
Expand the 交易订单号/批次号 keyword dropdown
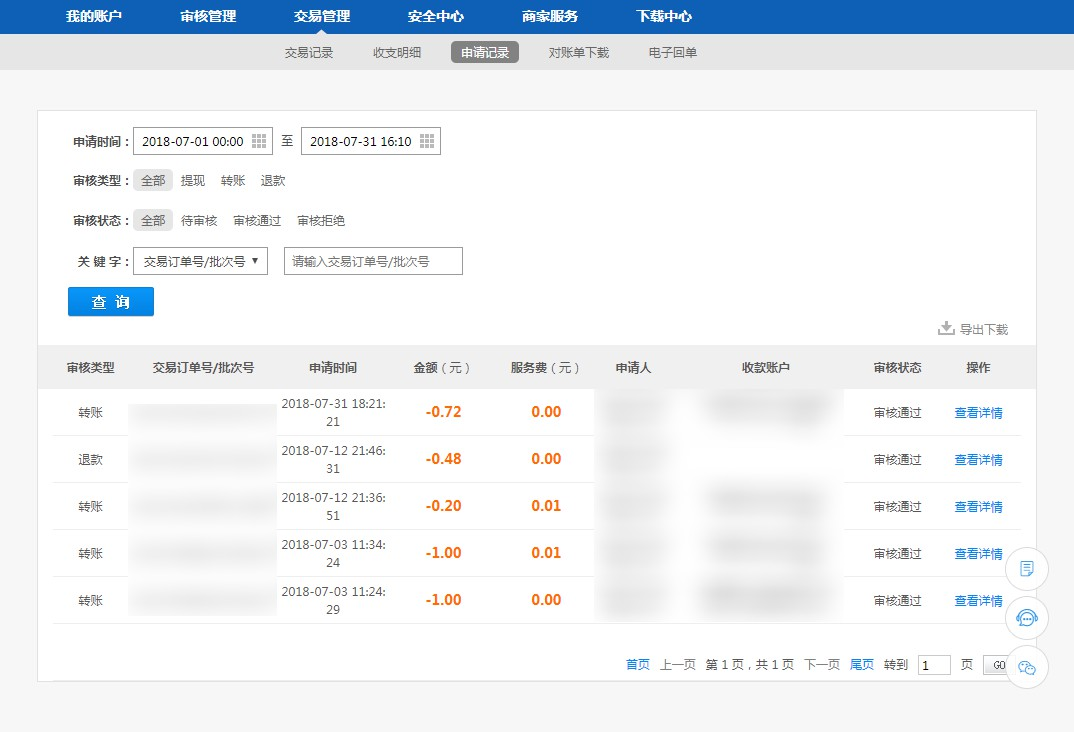point(200,261)
